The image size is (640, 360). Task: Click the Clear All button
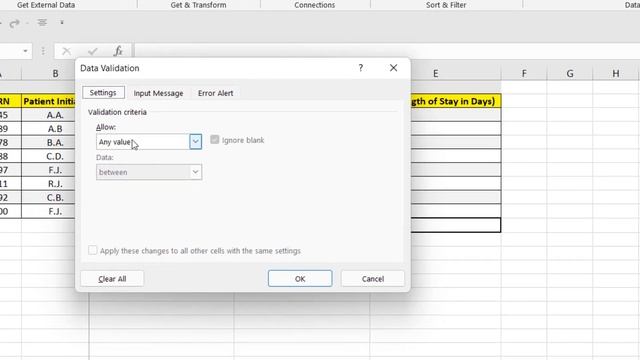tap(112, 279)
